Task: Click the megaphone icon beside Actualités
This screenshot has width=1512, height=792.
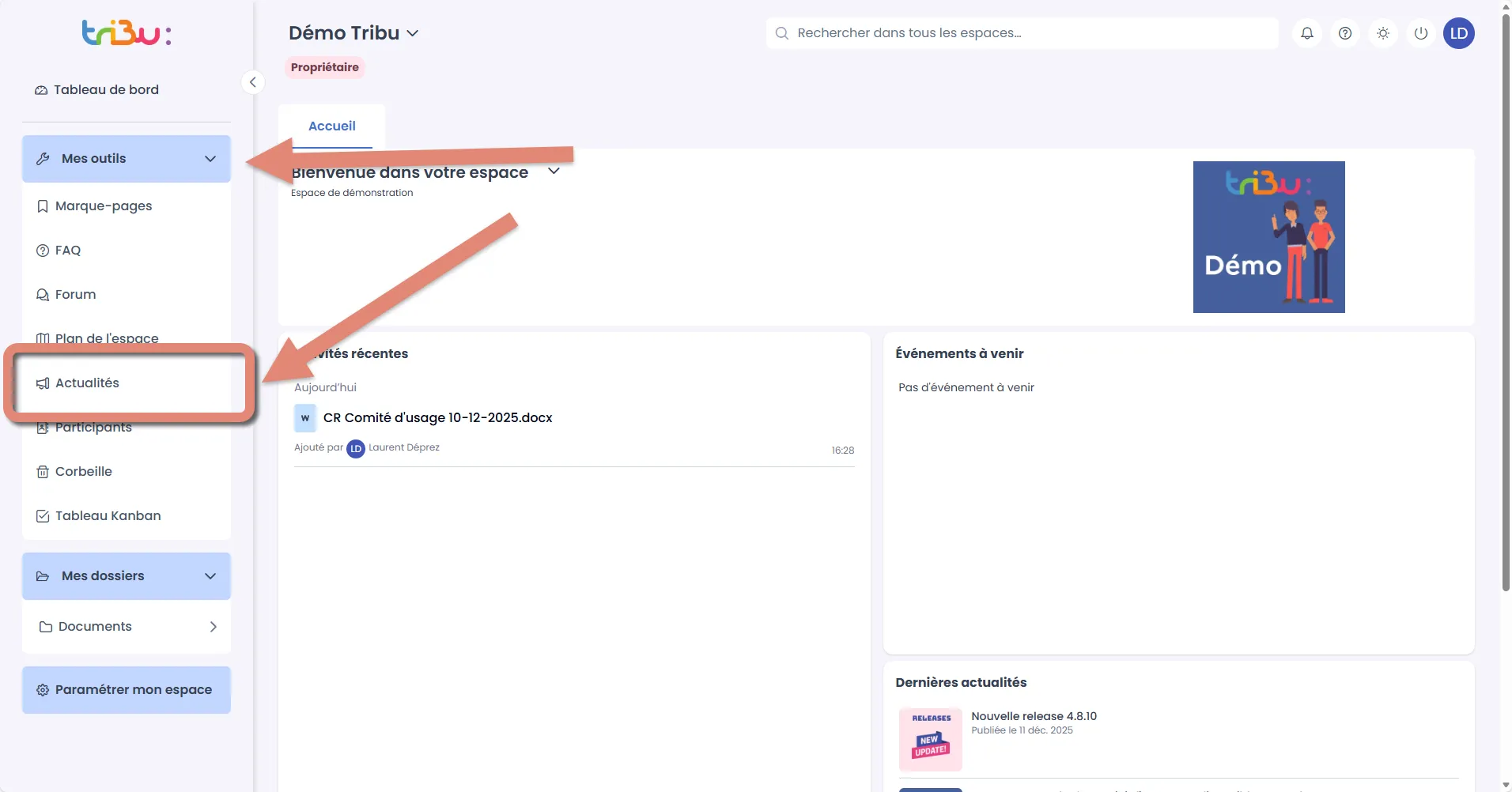Action: click(x=43, y=383)
